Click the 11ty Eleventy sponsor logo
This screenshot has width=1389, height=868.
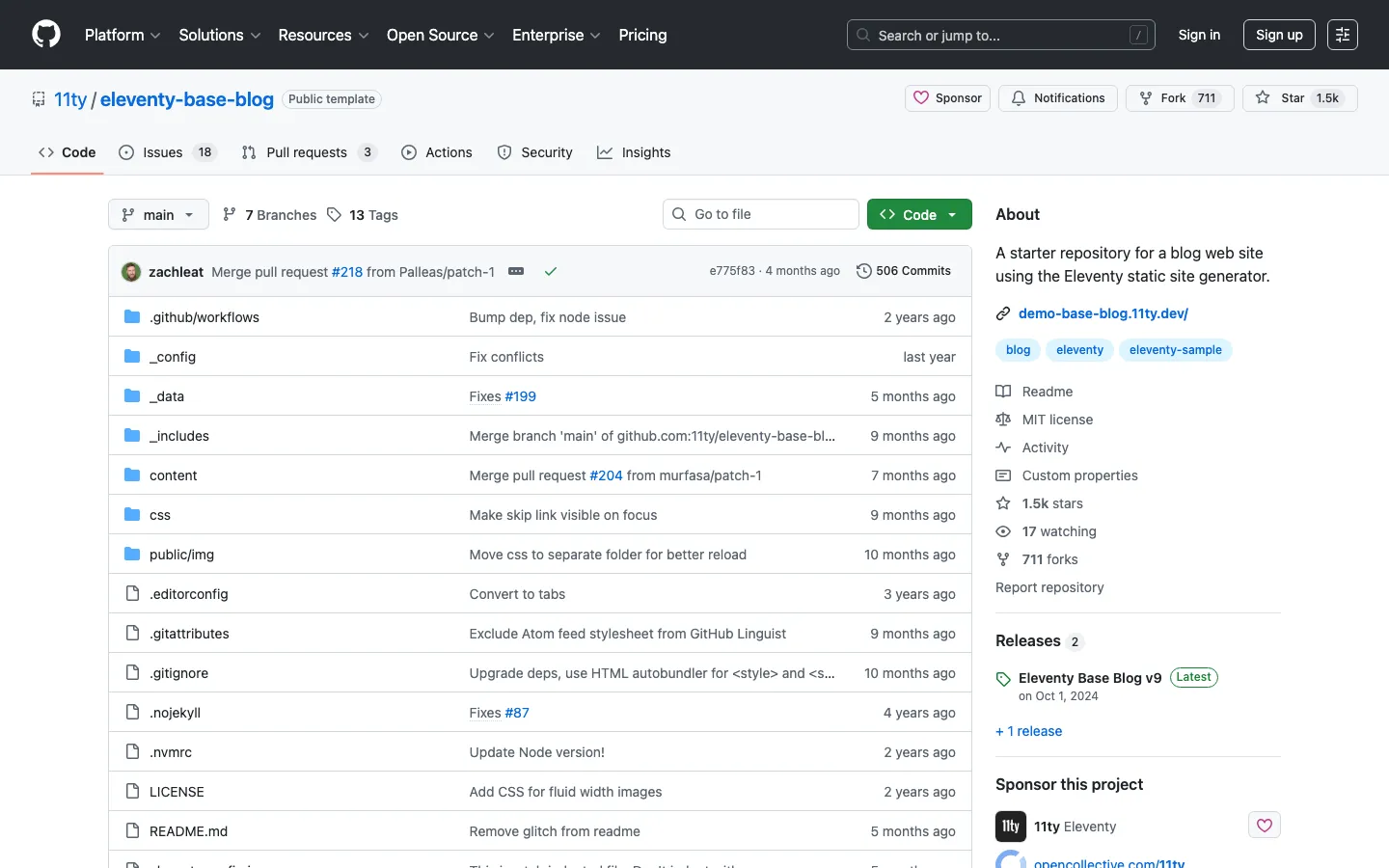[1011, 827]
